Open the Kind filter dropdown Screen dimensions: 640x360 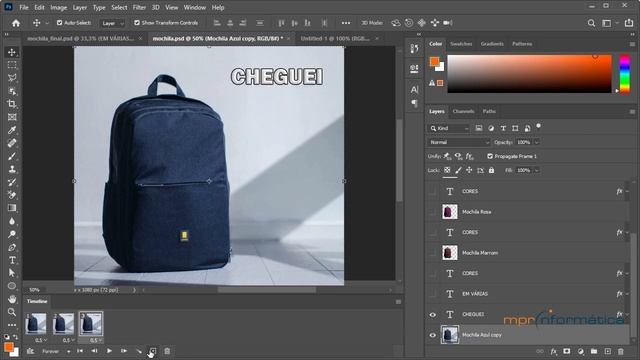pyautogui.click(x=449, y=128)
